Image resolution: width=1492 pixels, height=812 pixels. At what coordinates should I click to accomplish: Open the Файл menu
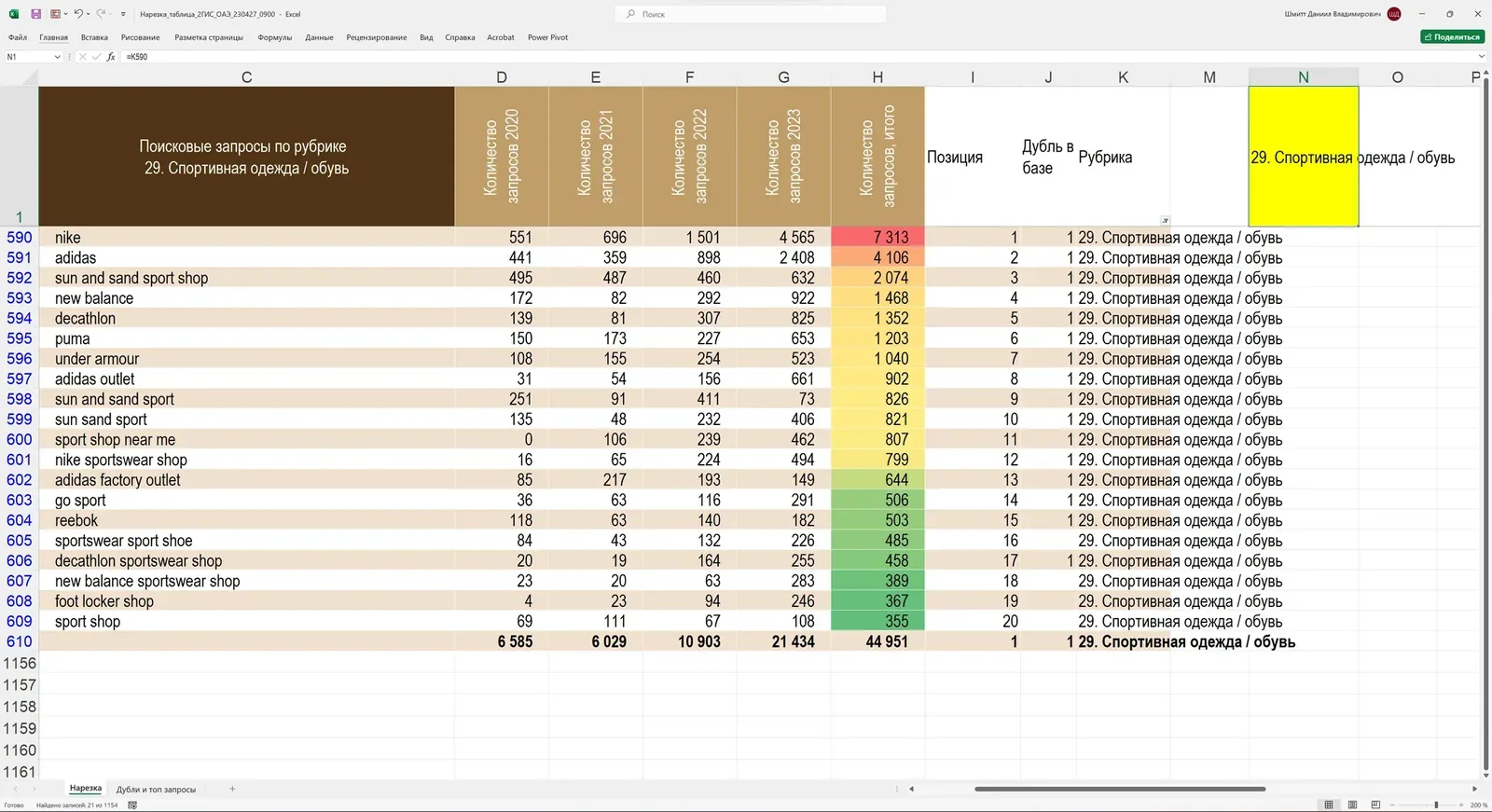[x=18, y=37]
